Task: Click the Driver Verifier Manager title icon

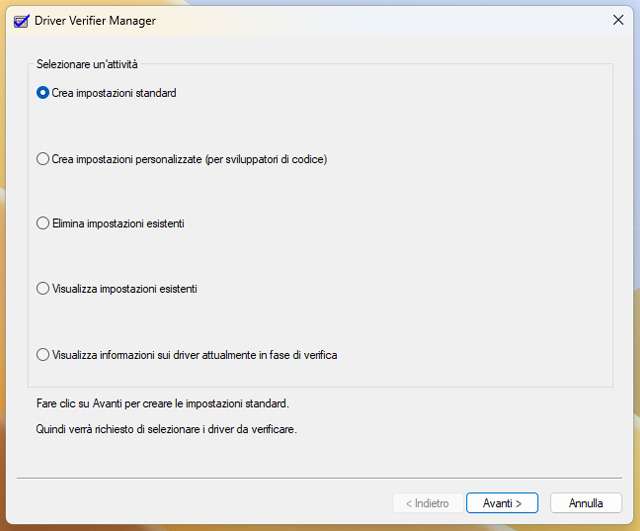Action: click(x=21, y=21)
